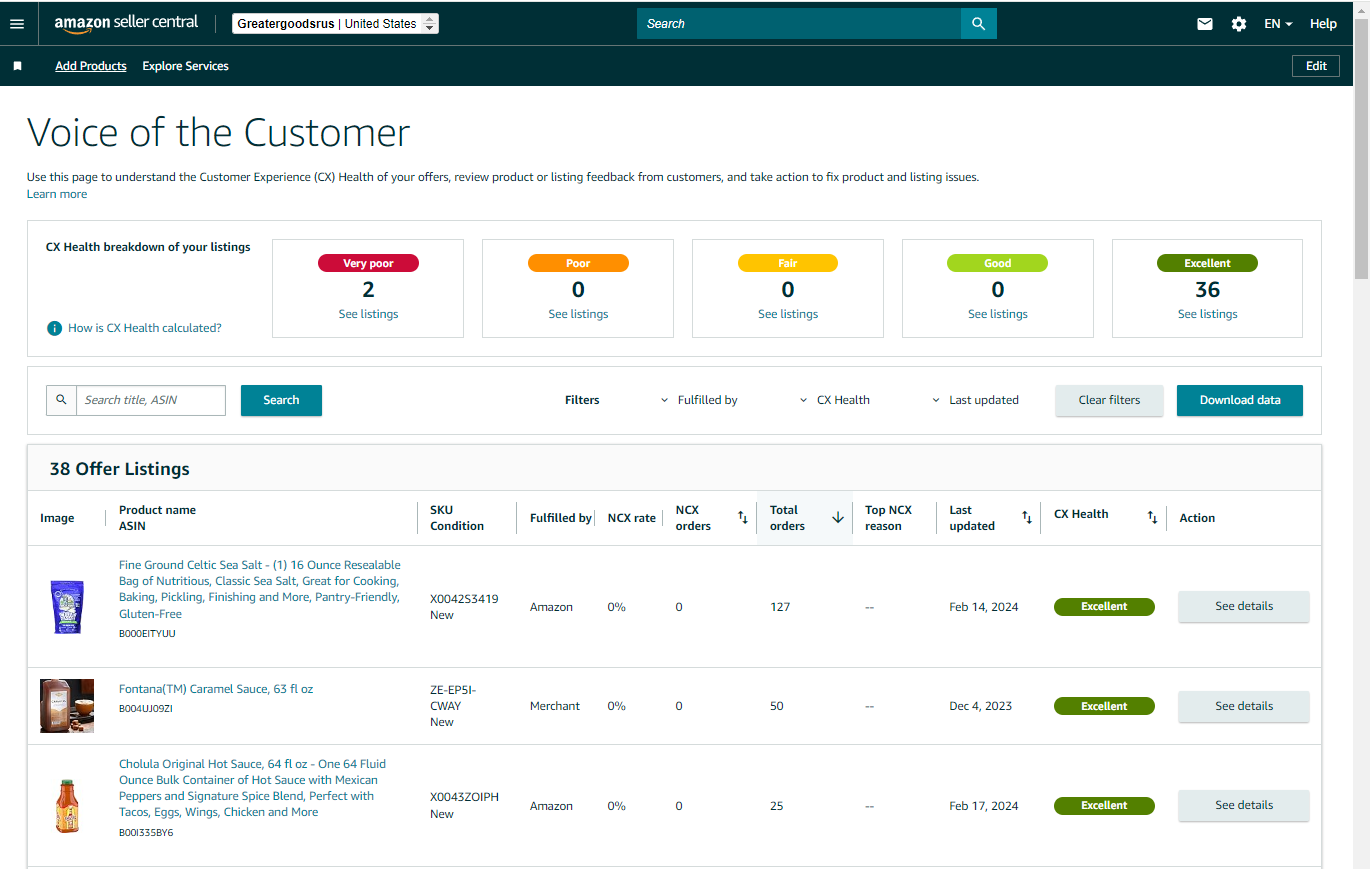The height and width of the screenshot is (869, 1370).
Task: Click the Fontana Caramel Sauce product thumbnail
Action: (67, 706)
